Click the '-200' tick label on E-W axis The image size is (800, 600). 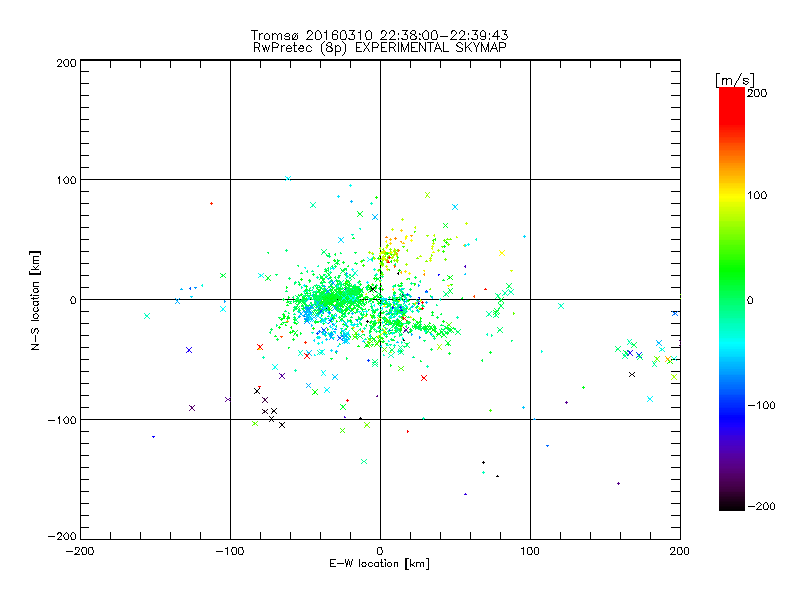(x=80, y=551)
